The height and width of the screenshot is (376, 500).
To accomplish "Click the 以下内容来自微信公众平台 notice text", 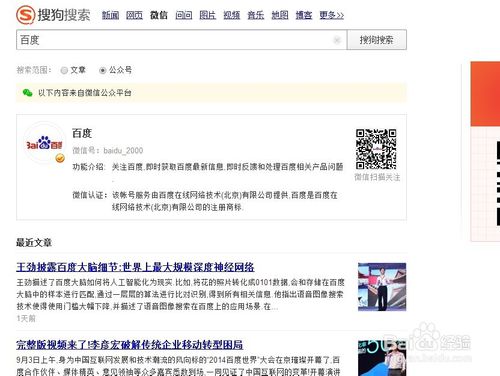I will click(85, 93).
